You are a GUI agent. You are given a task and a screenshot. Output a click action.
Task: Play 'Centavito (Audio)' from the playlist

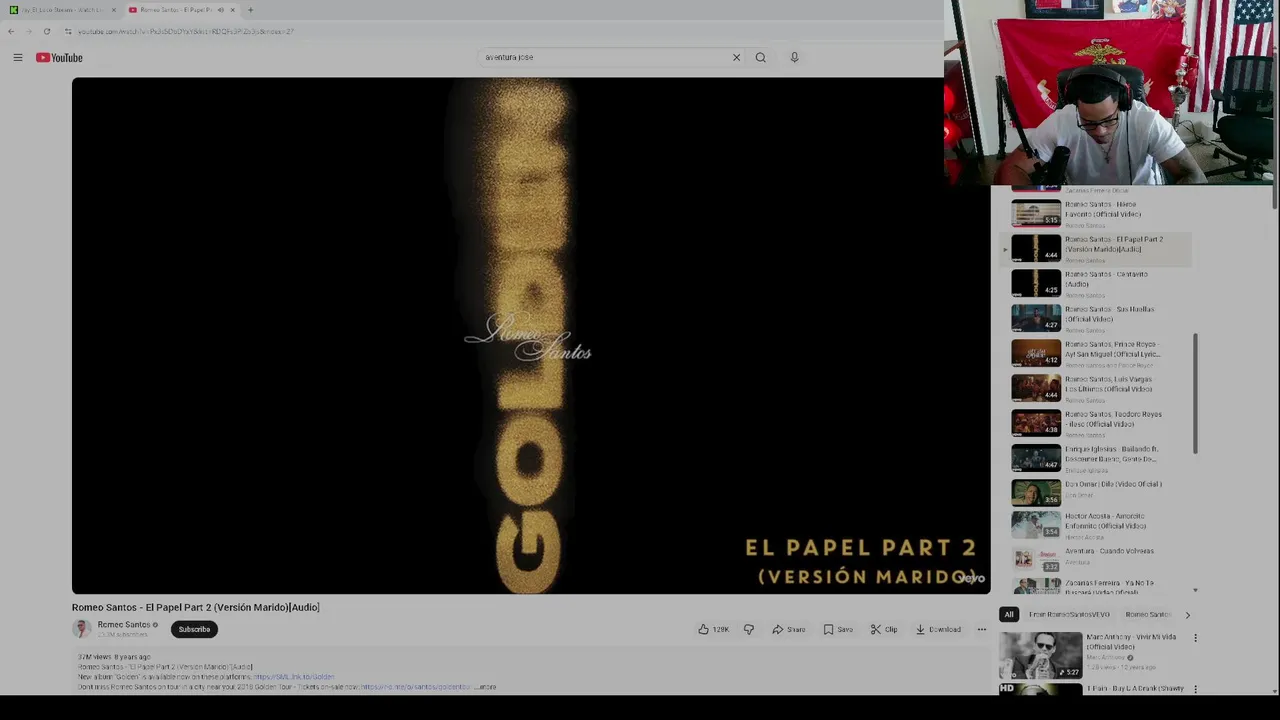pos(1097,283)
